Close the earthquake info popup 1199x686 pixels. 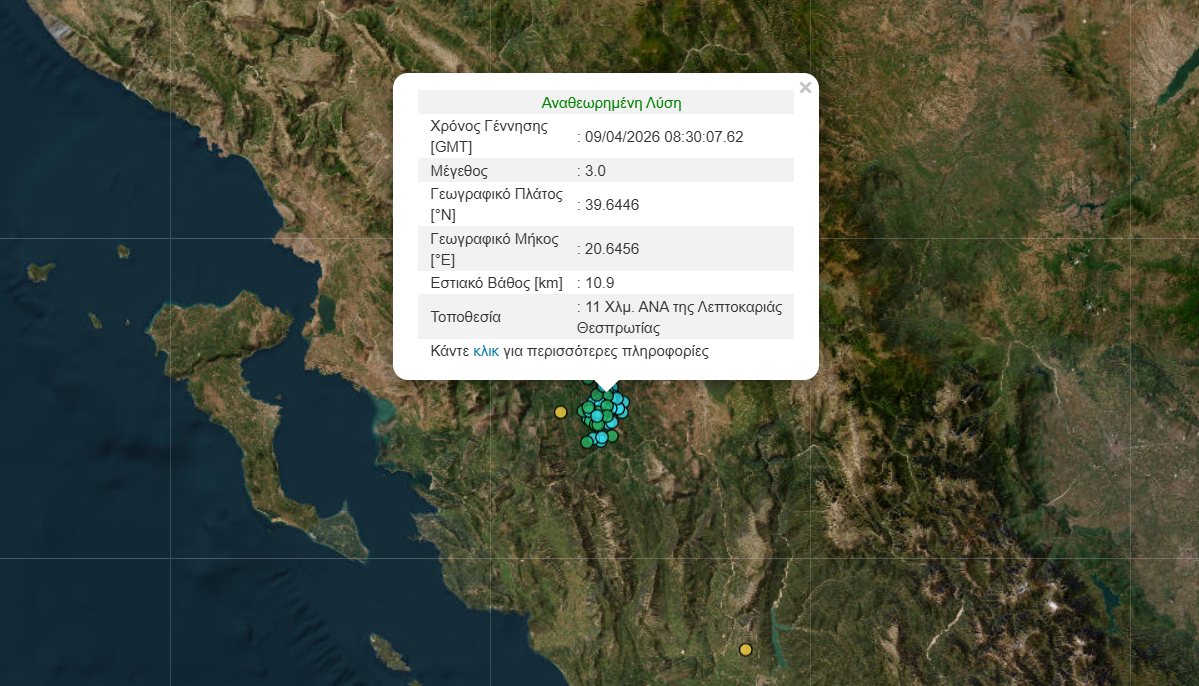[805, 88]
